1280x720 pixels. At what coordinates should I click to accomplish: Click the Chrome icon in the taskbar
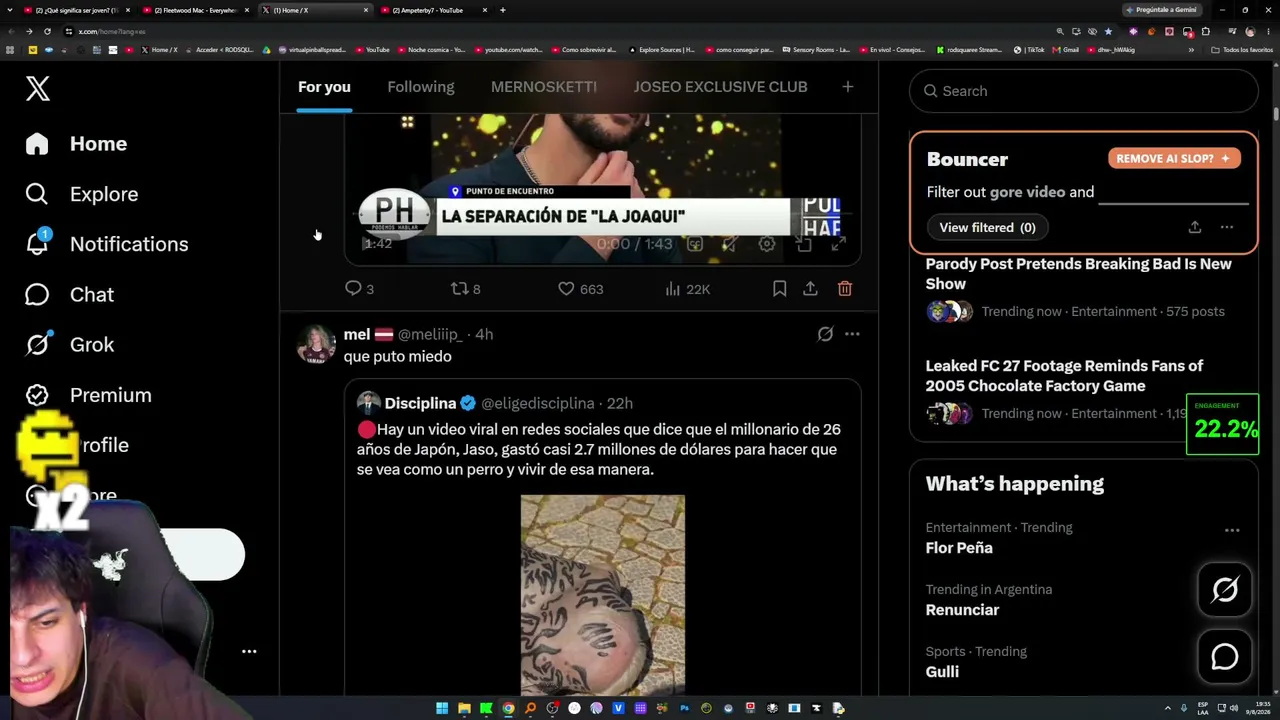pos(508,709)
